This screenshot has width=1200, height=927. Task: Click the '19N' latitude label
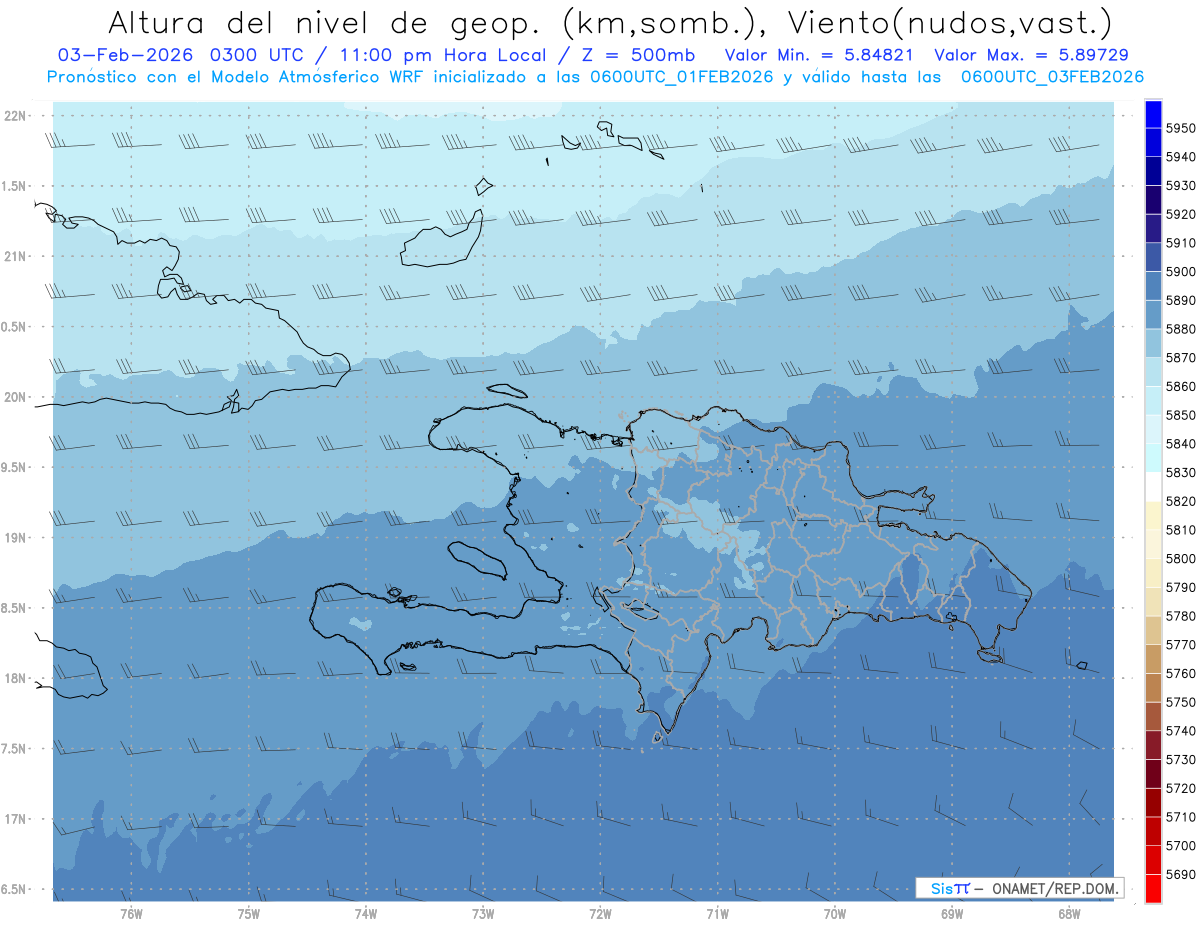click(15, 538)
